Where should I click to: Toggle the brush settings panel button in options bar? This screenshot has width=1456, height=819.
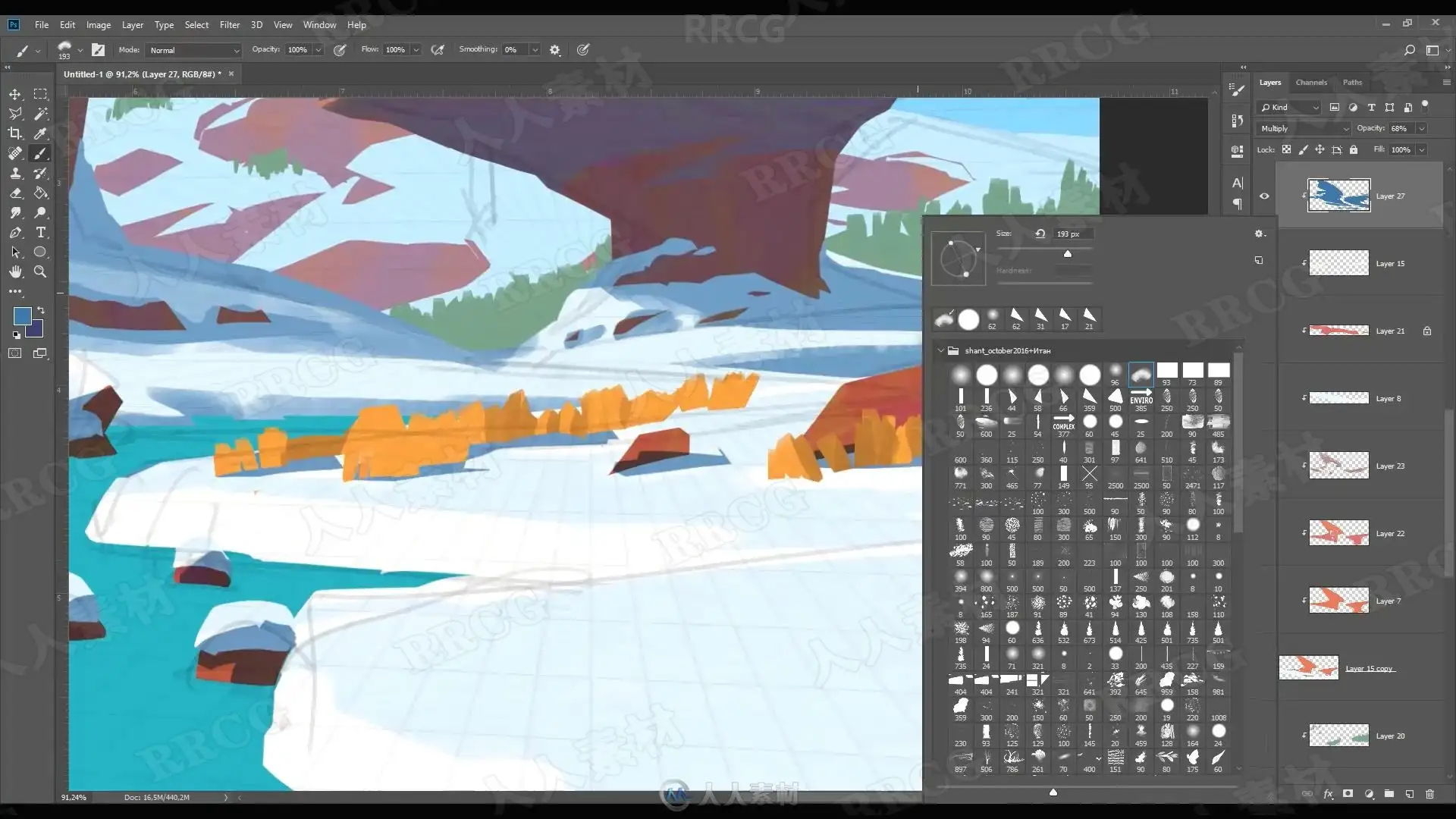[98, 50]
